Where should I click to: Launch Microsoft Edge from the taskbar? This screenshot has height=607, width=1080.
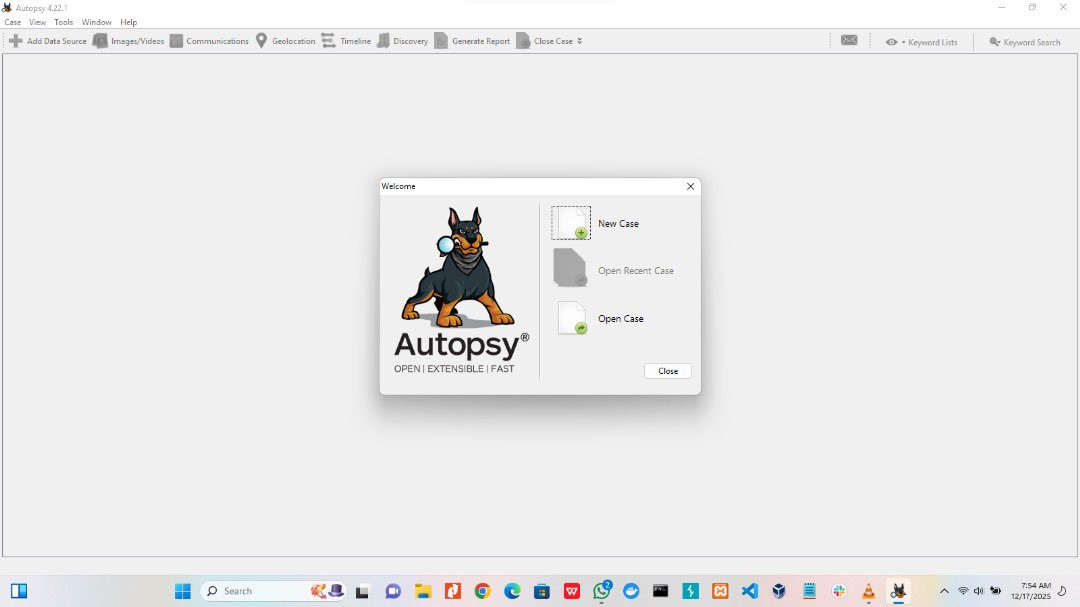pos(512,591)
